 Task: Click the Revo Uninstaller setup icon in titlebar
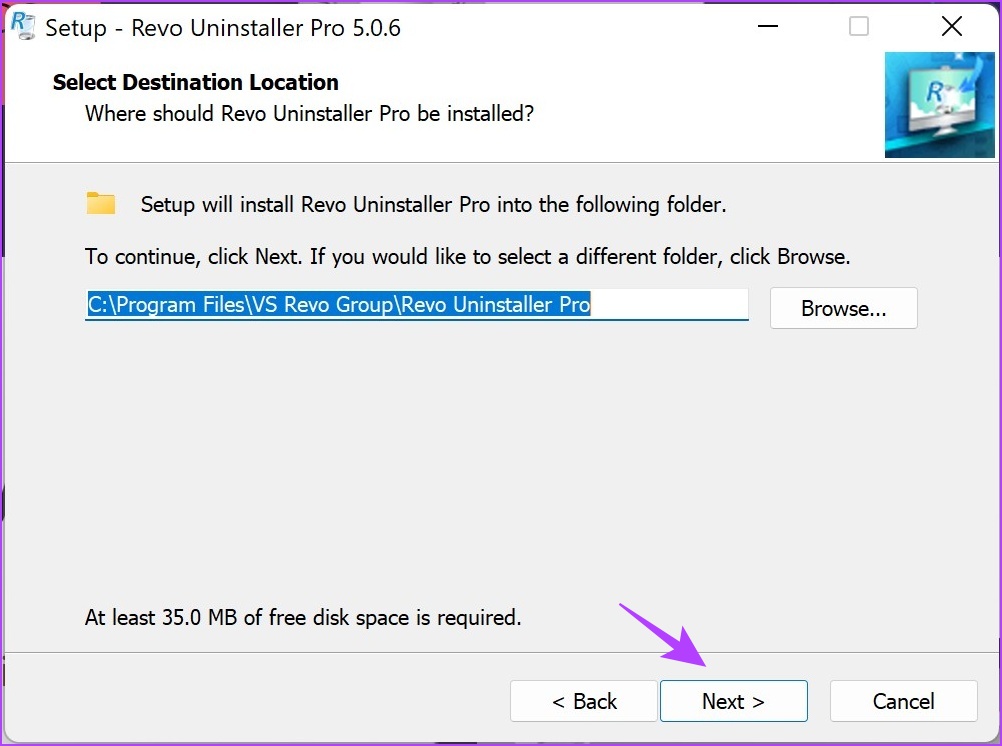[x=24, y=27]
